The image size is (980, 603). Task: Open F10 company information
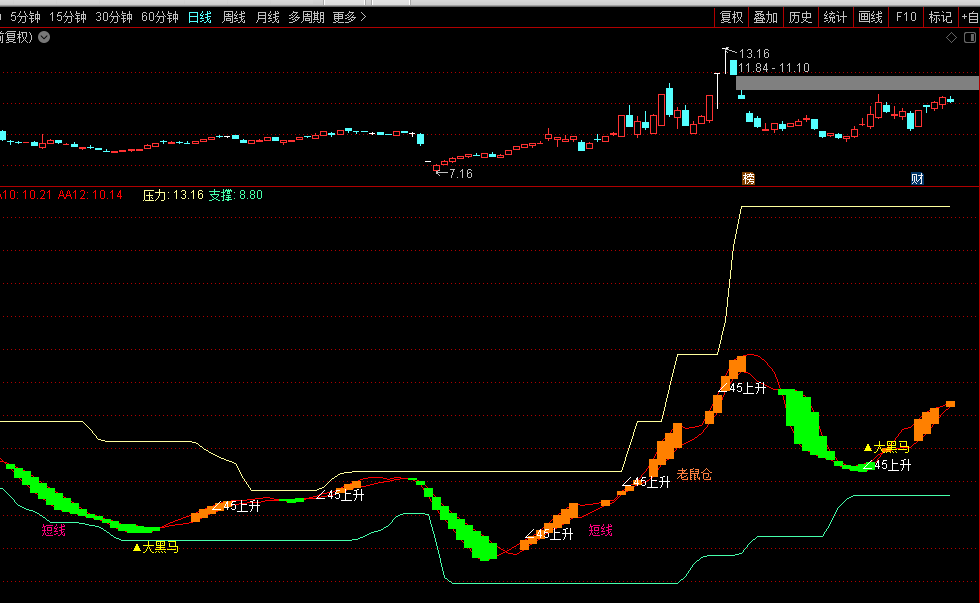(906, 17)
